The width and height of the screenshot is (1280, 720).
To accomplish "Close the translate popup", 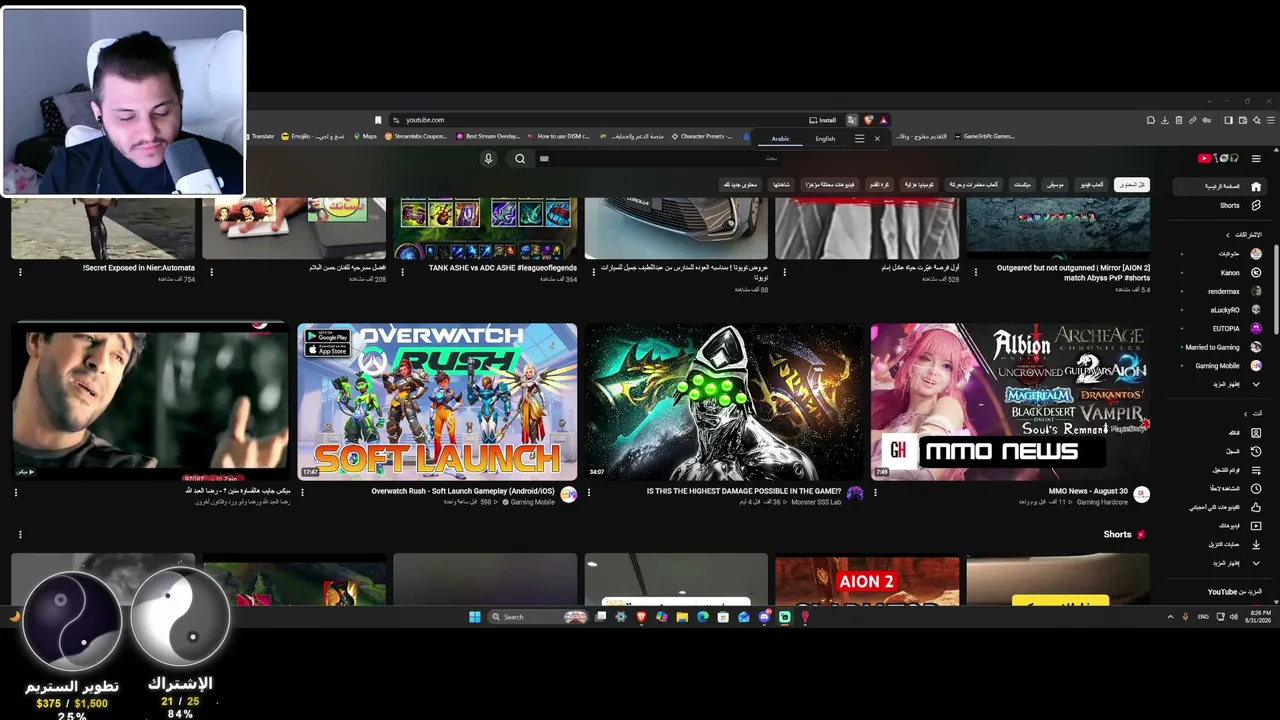I will point(877,138).
